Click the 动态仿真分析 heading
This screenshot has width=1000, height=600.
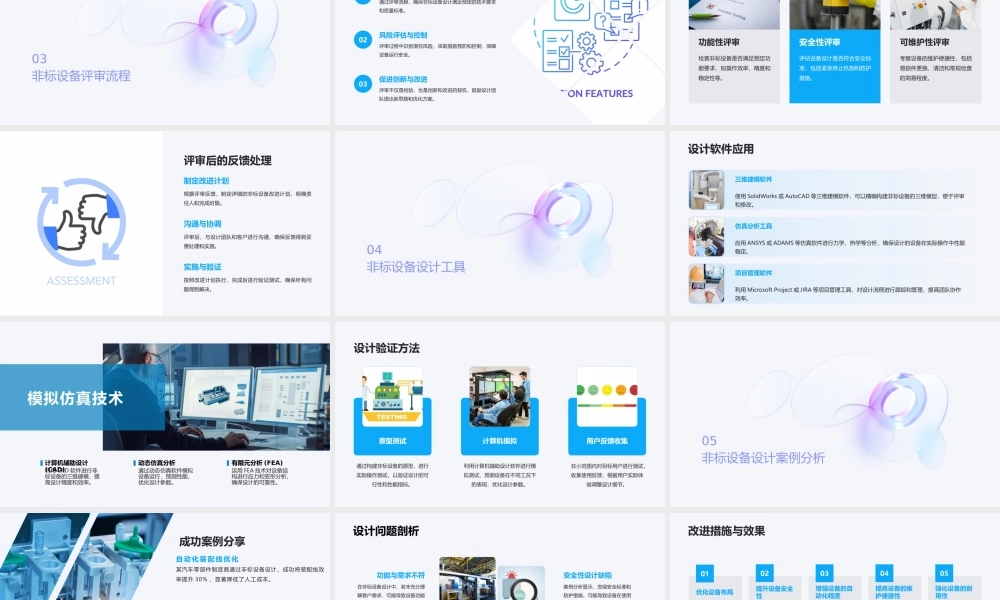tap(156, 463)
